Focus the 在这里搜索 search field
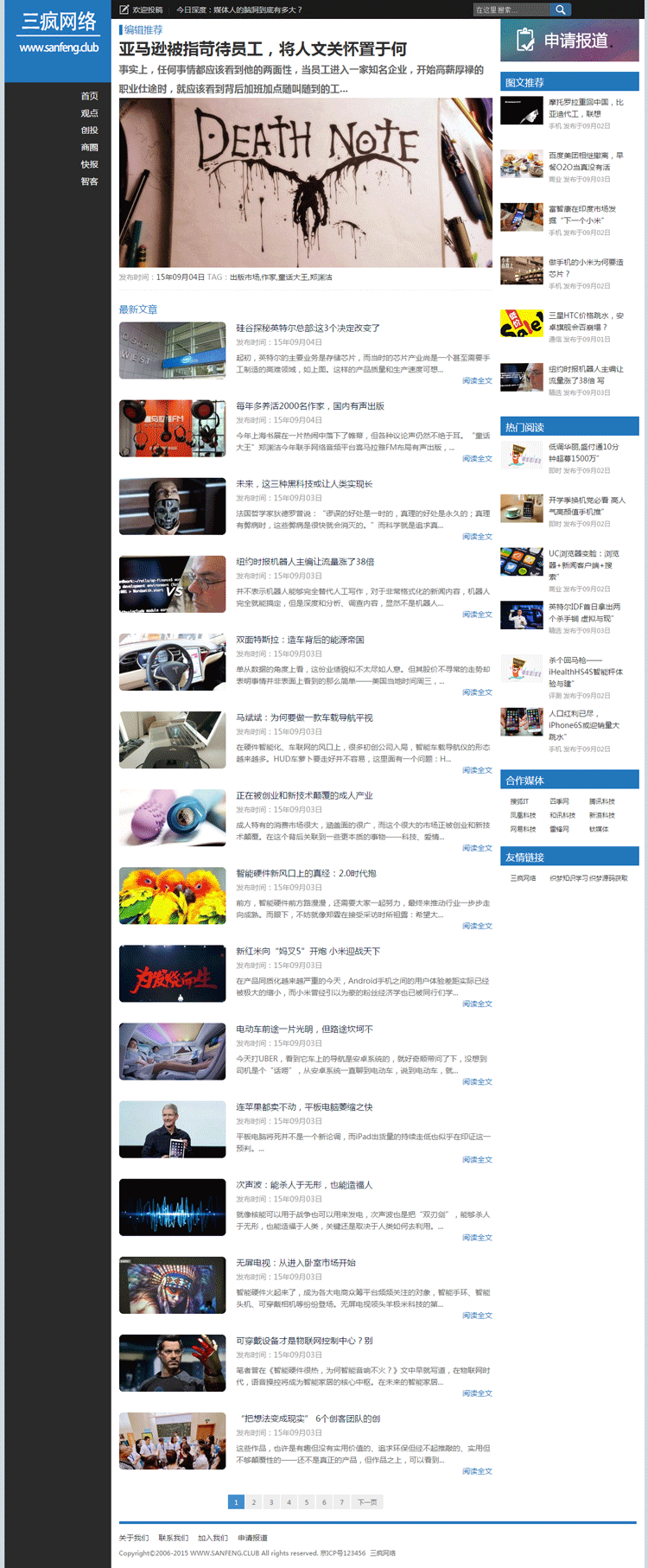648x1568 pixels. tap(512, 10)
